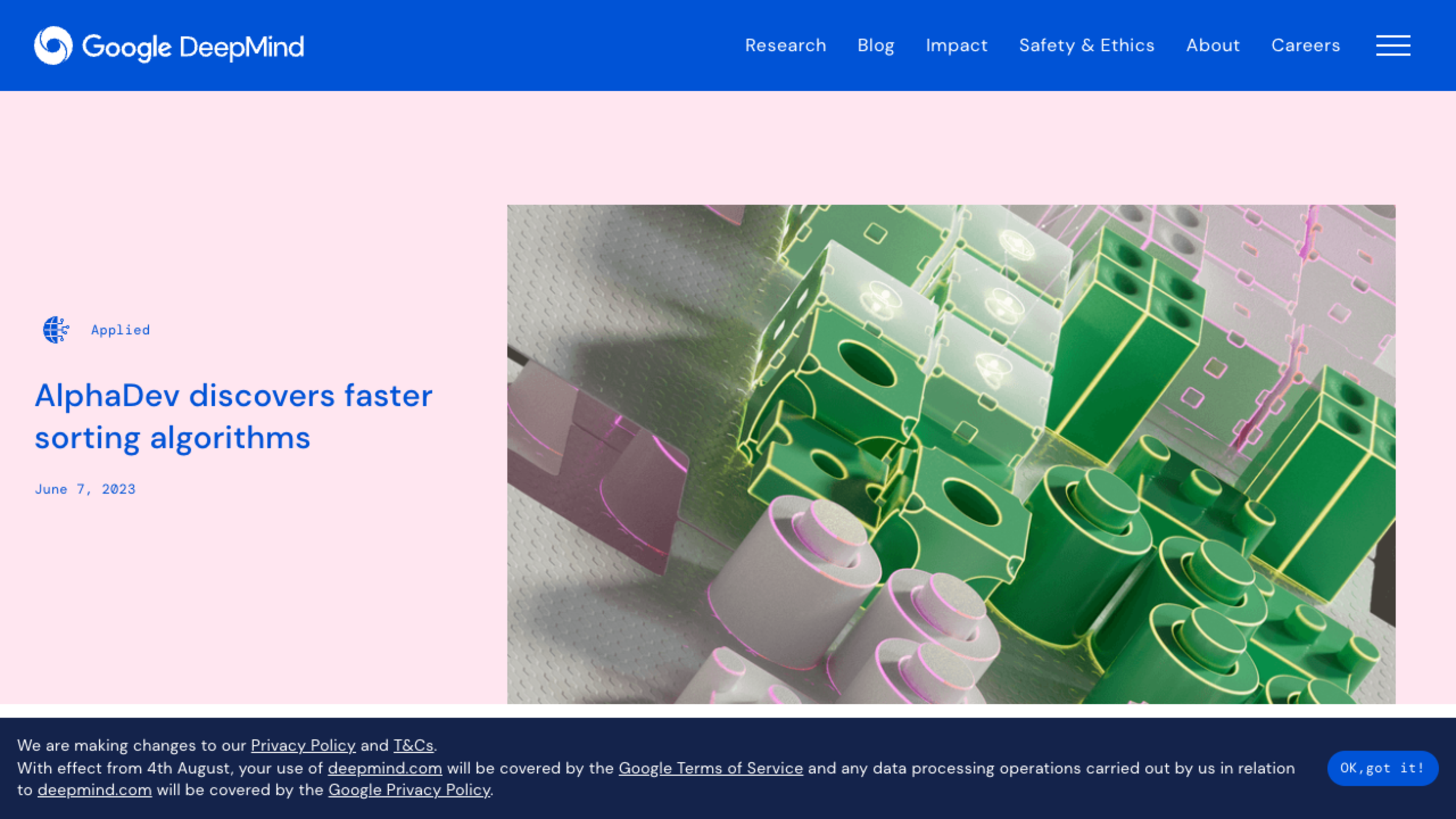The image size is (1456, 819).
Task: Click the Applied category label
Action: click(121, 329)
